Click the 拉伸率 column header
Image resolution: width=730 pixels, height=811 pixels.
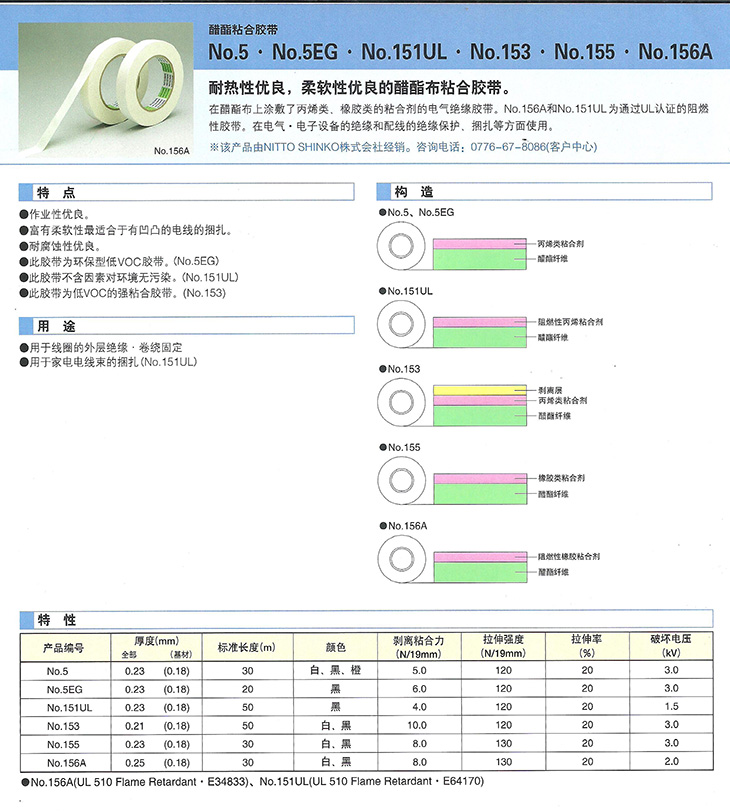[x=587, y=646]
